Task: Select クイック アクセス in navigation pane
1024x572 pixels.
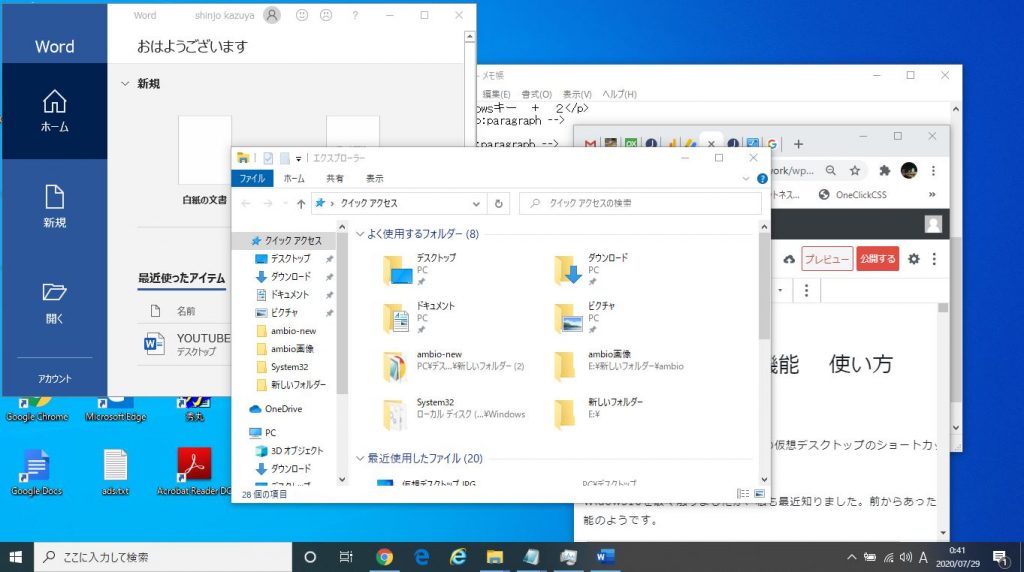Action: pyautogui.click(x=286, y=241)
